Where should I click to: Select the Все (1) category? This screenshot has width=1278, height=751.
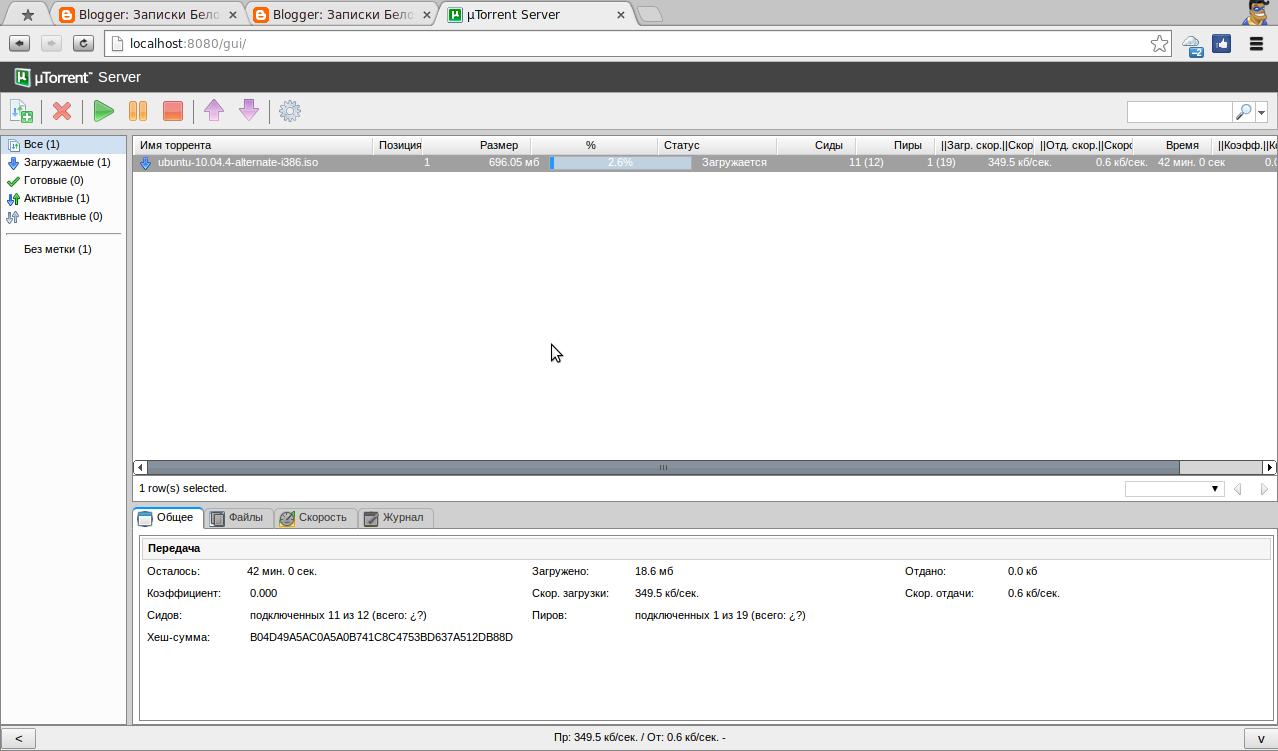(x=64, y=145)
